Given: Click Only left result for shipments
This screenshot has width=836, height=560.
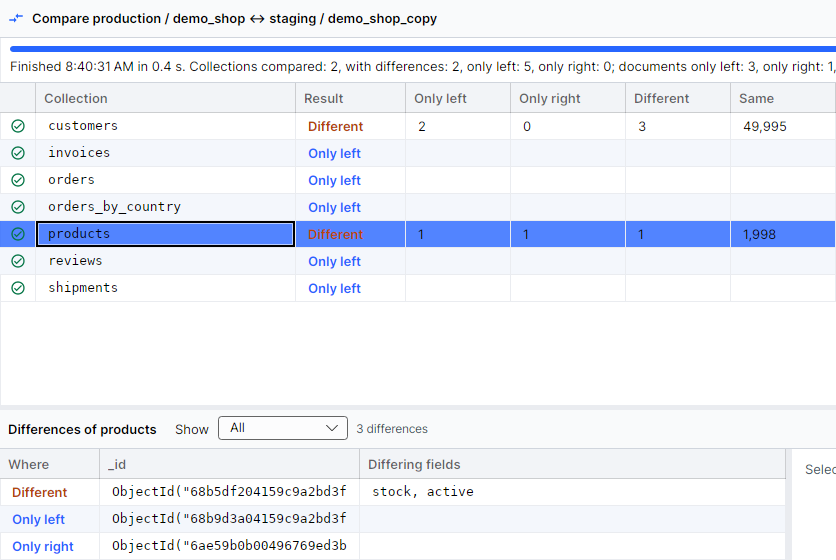Looking at the screenshot, I should click(x=334, y=289).
